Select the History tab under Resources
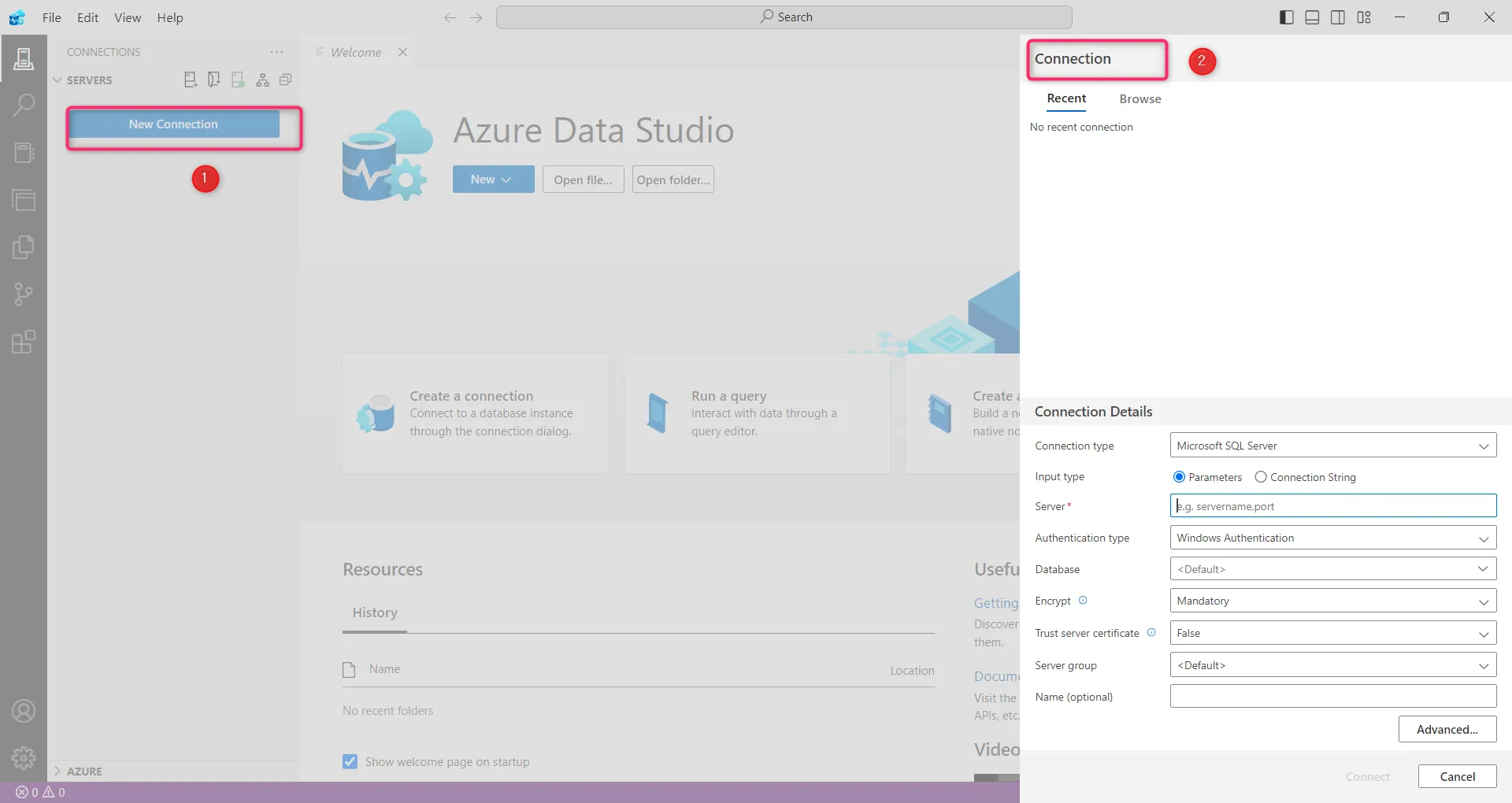The width and height of the screenshot is (1512, 803). click(x=375, y=612)
